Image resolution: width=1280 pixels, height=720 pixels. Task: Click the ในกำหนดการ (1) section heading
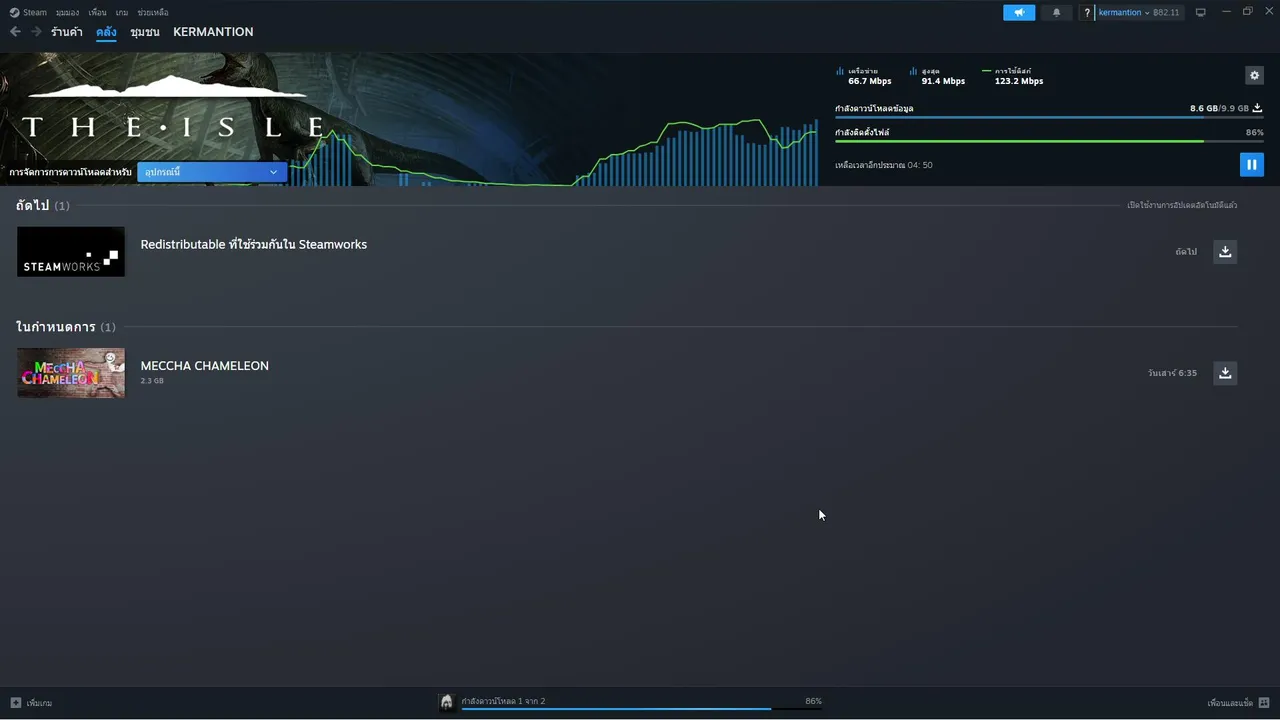point(66,327)
